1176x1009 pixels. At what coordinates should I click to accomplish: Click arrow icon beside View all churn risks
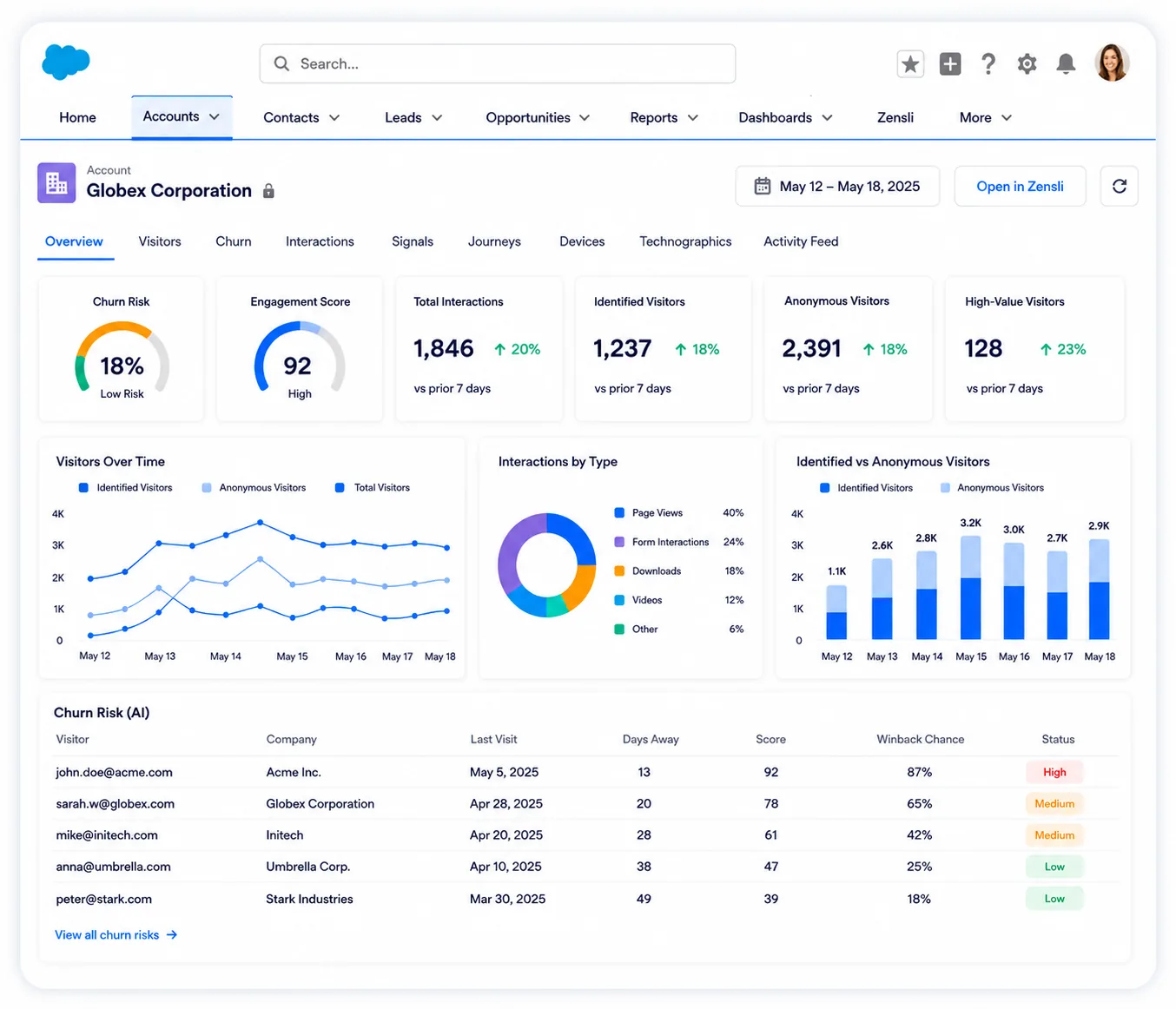click(x=172, y=935)
